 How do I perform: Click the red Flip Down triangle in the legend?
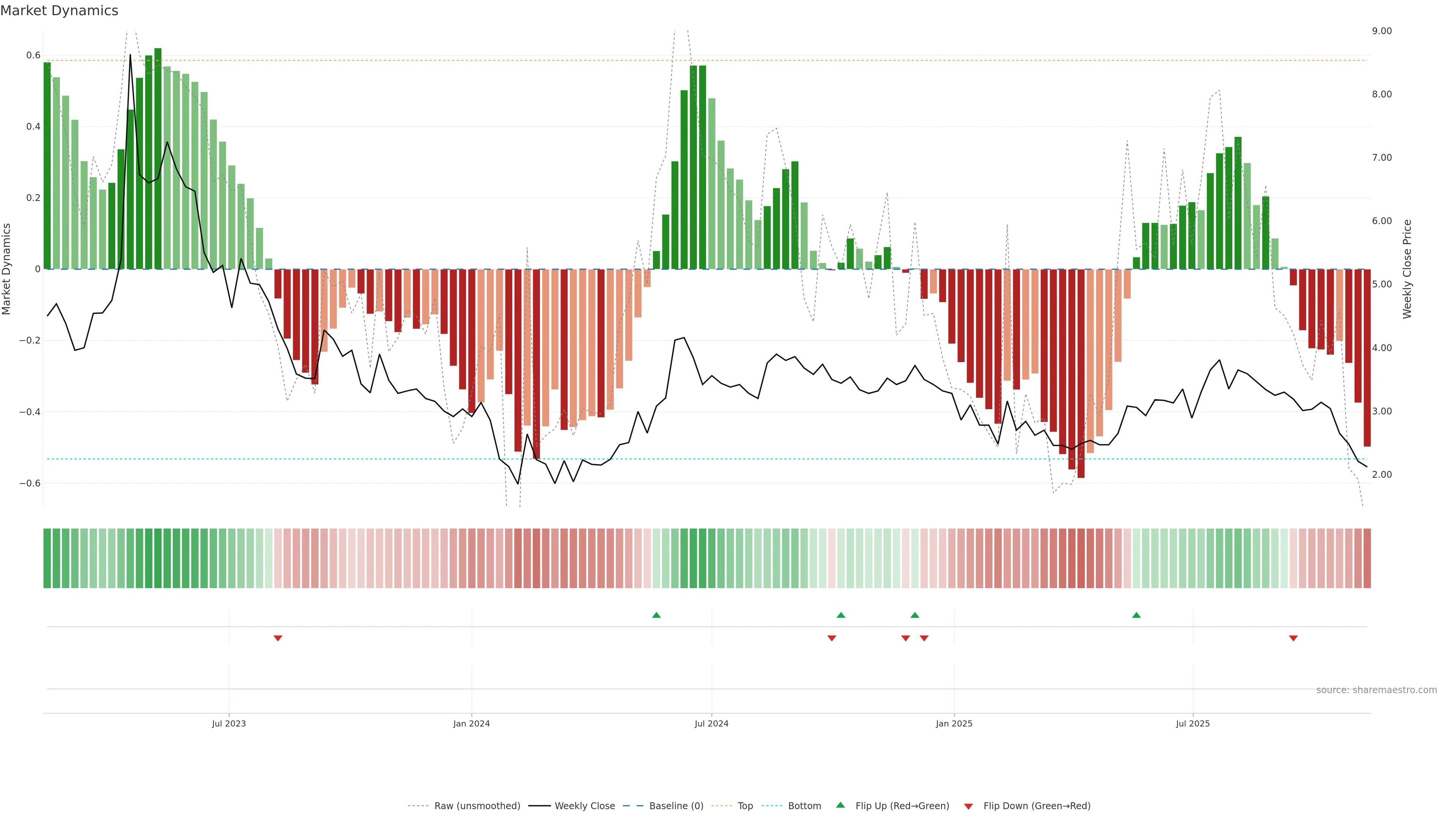coord(968,806)
